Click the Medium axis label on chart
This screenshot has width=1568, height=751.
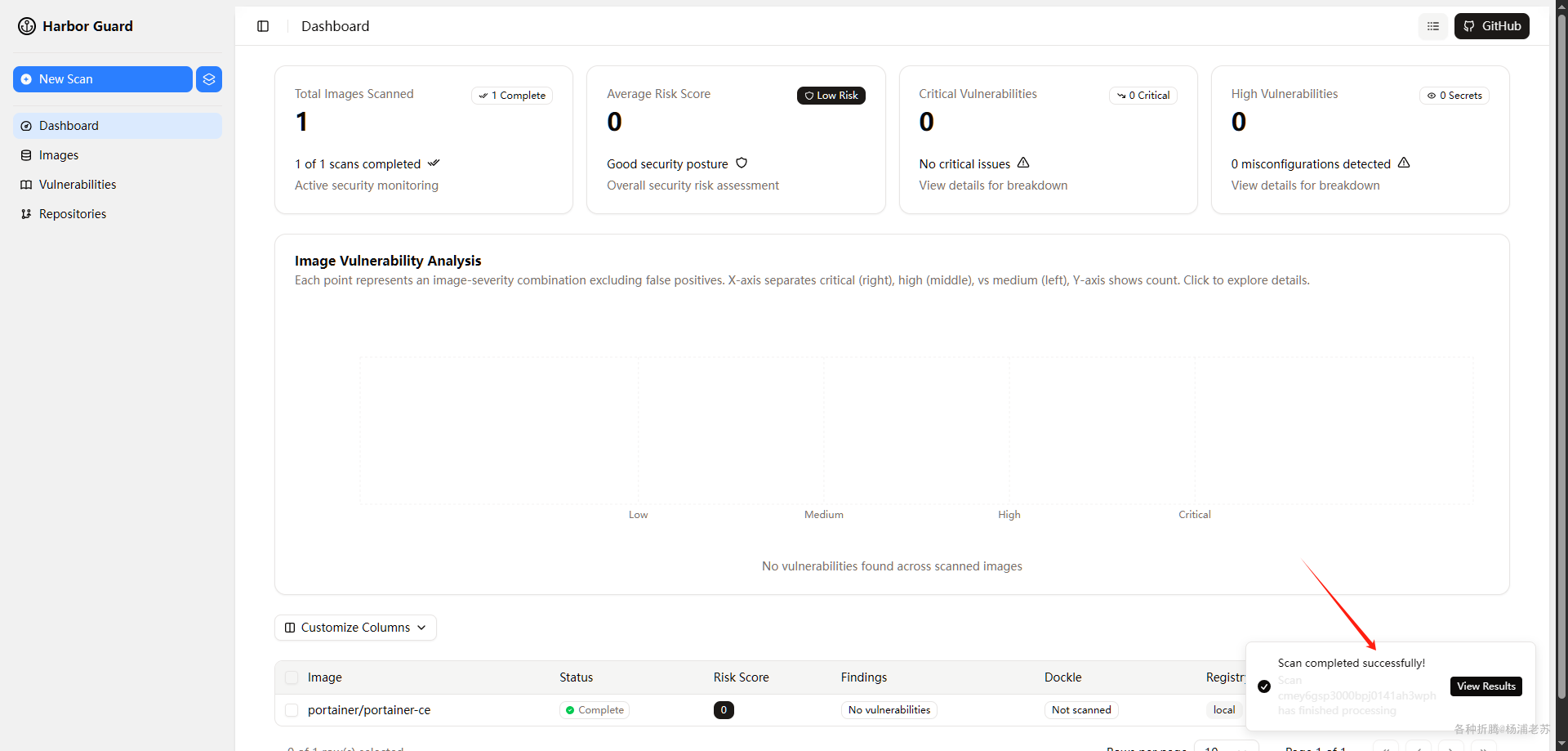(824, 515)
